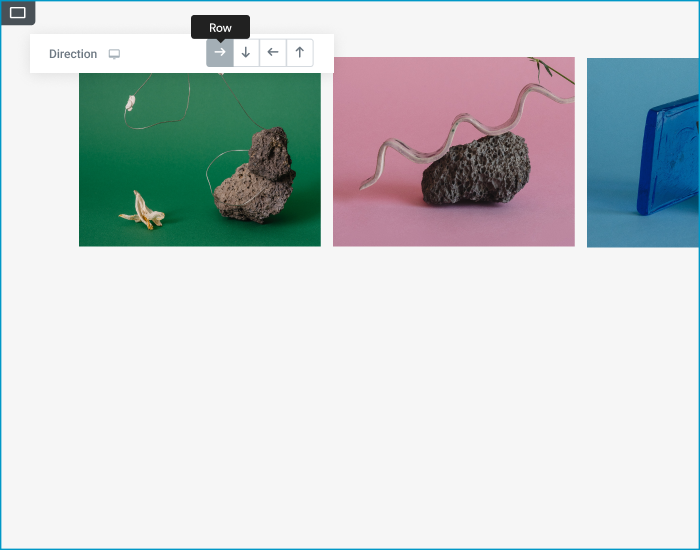This screenshot has height=550, width=700.
Task: Click empty canvas area below the images
Action: (x=350, y=400)
